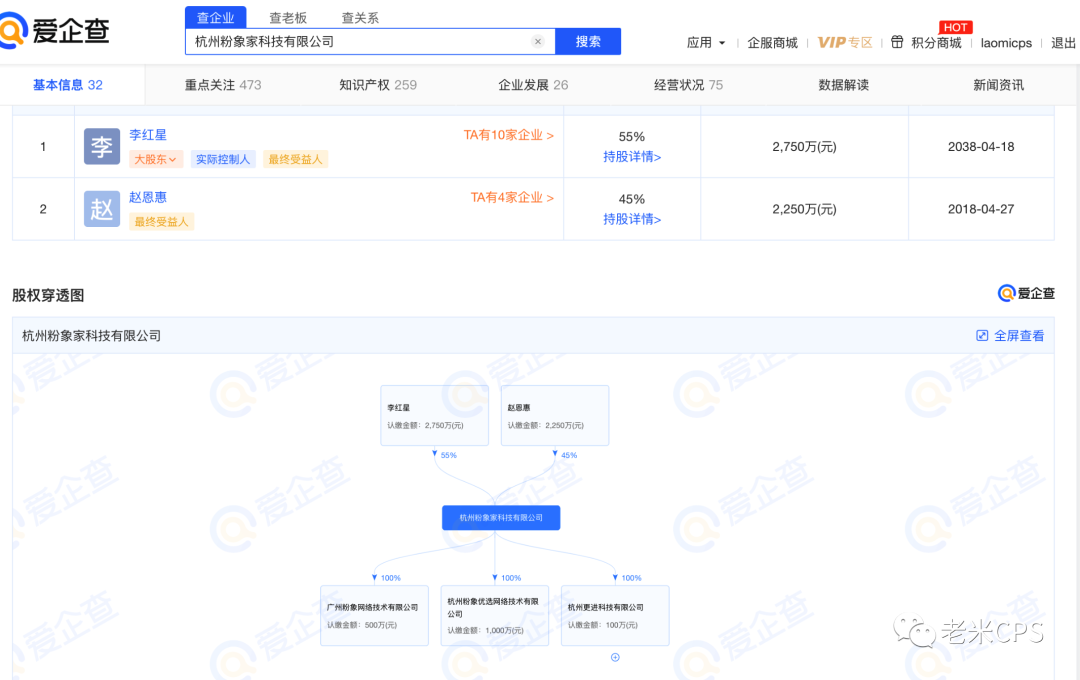
Task: Expand the 大股东 tag dropdown
Action: tap(156, 159)
